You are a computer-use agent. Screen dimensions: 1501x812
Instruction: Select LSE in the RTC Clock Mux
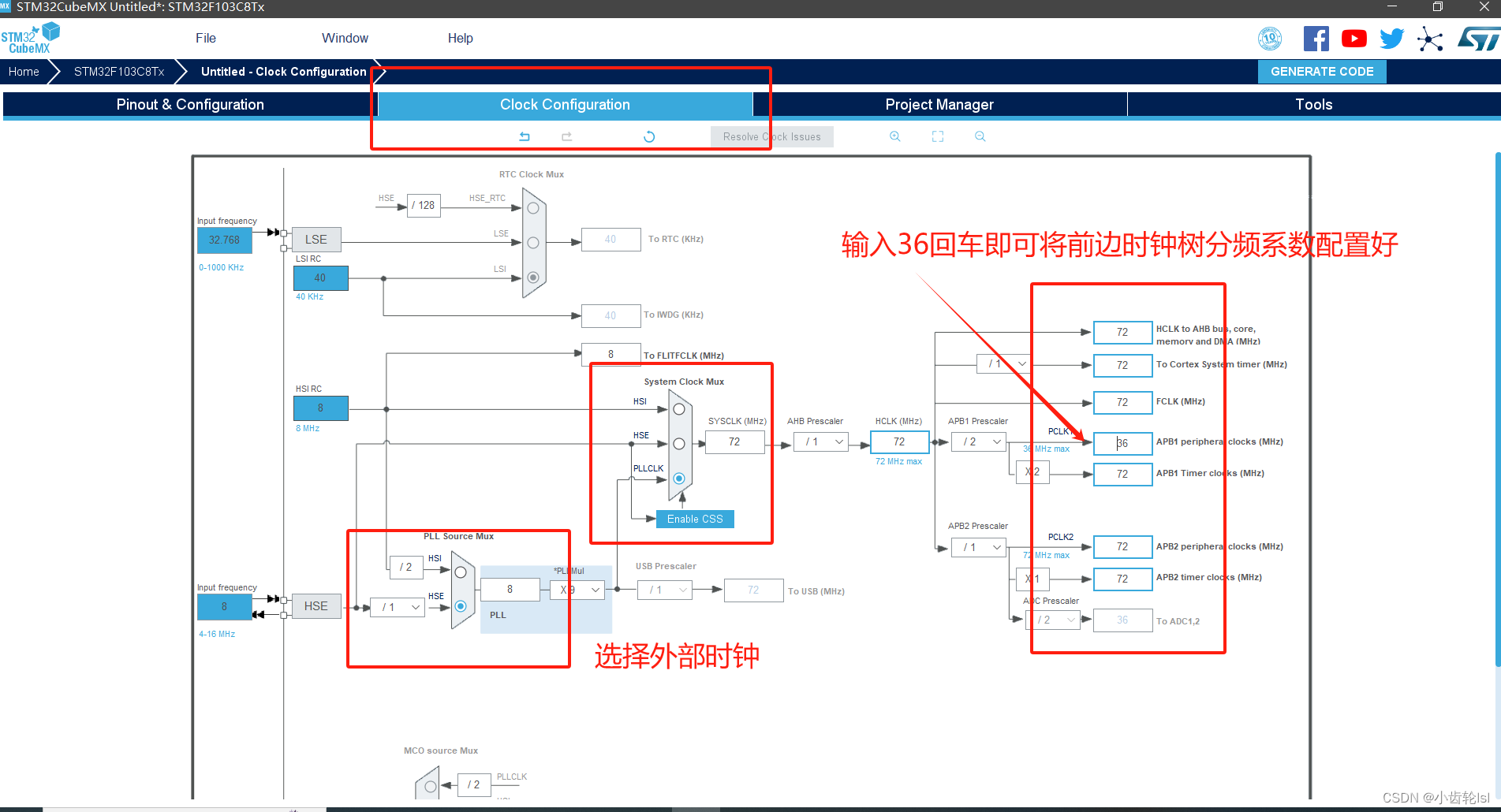click(533, 243)
